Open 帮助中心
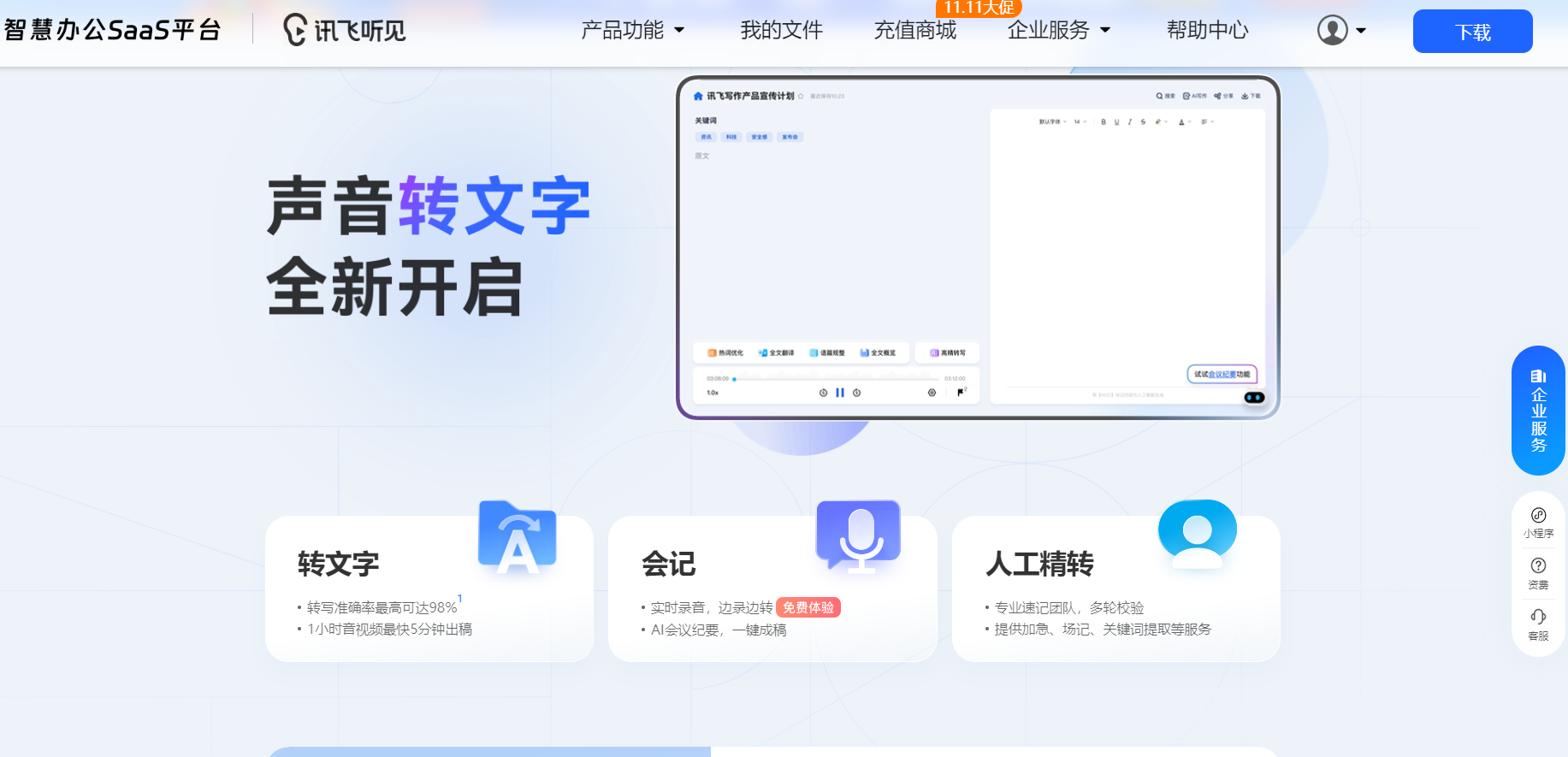This screenshot has height=757, width=1568. (1207, 30)
